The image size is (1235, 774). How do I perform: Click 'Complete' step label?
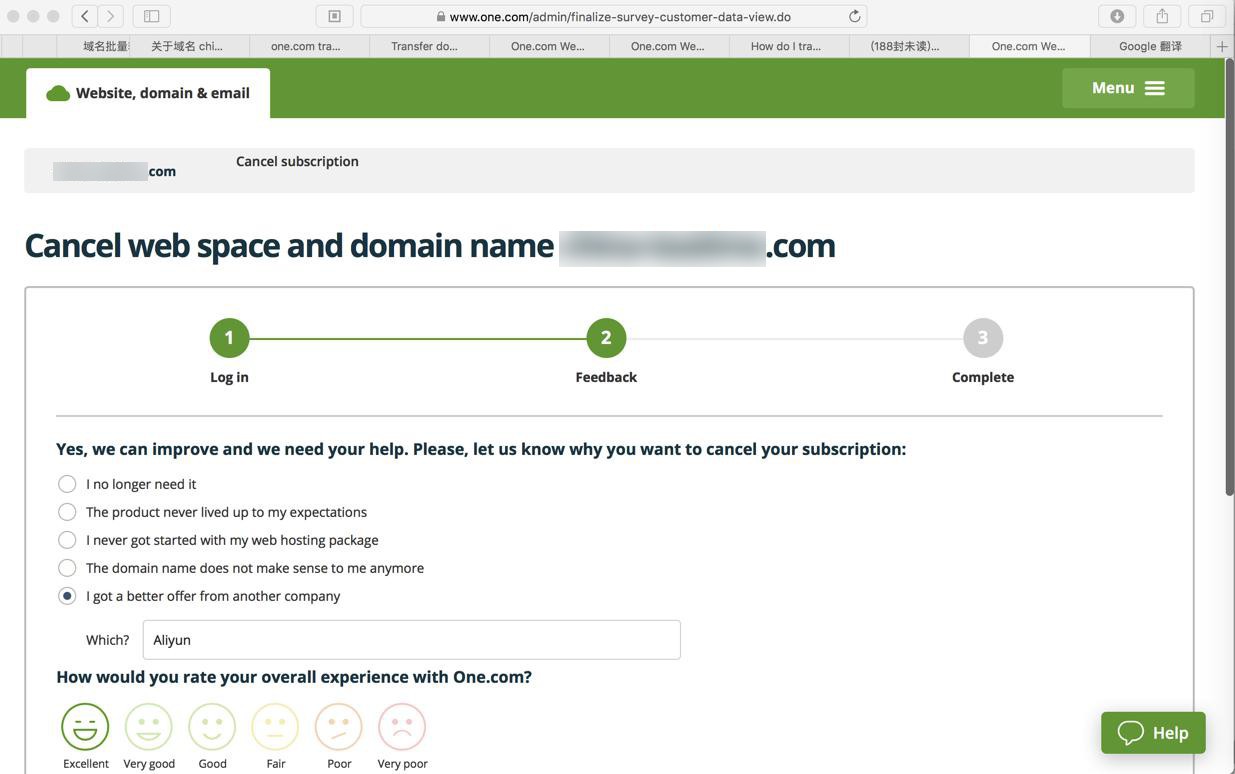pyautogui.click(x=983, y=377)
